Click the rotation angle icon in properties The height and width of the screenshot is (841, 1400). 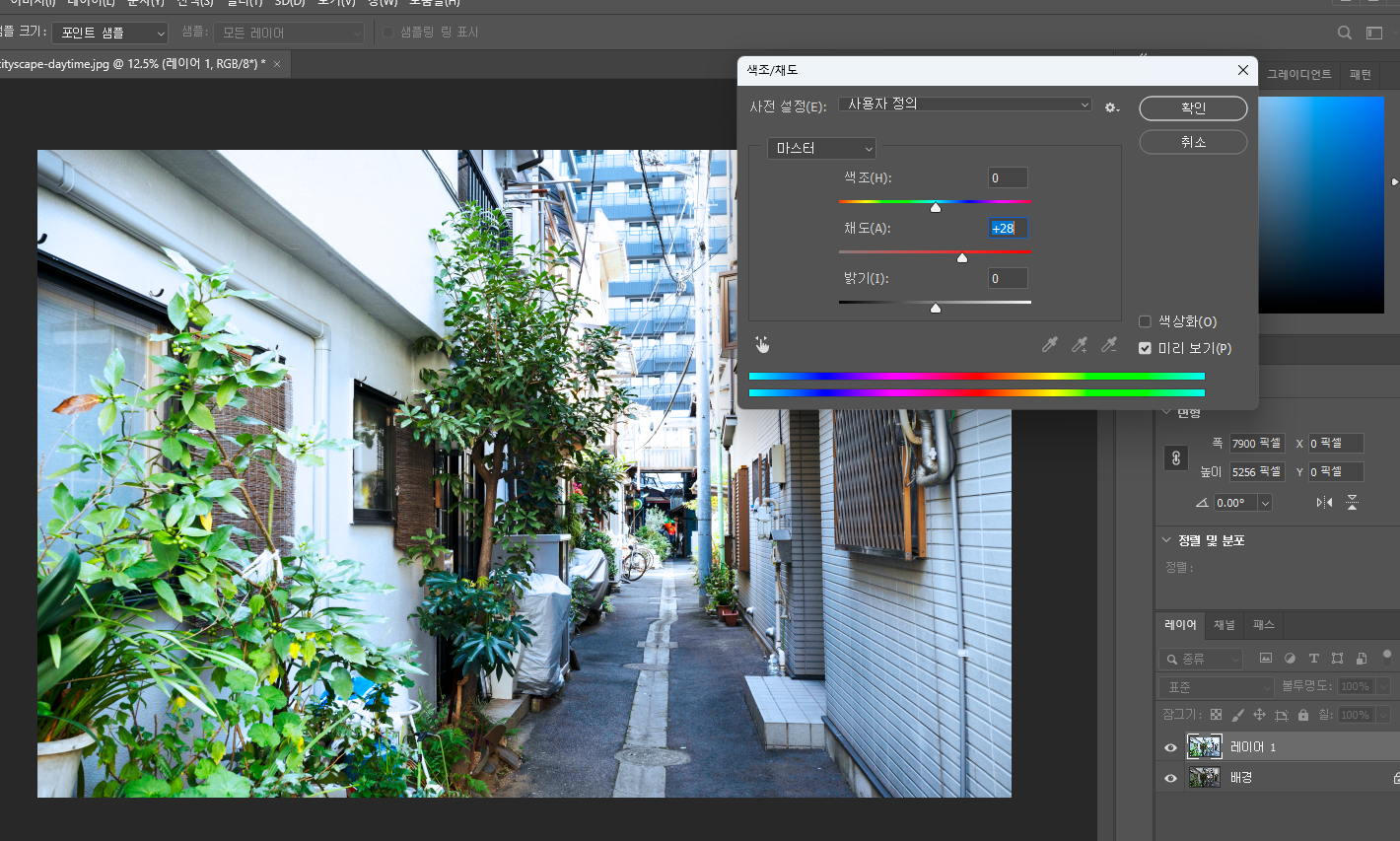[x=1201, y=503]
